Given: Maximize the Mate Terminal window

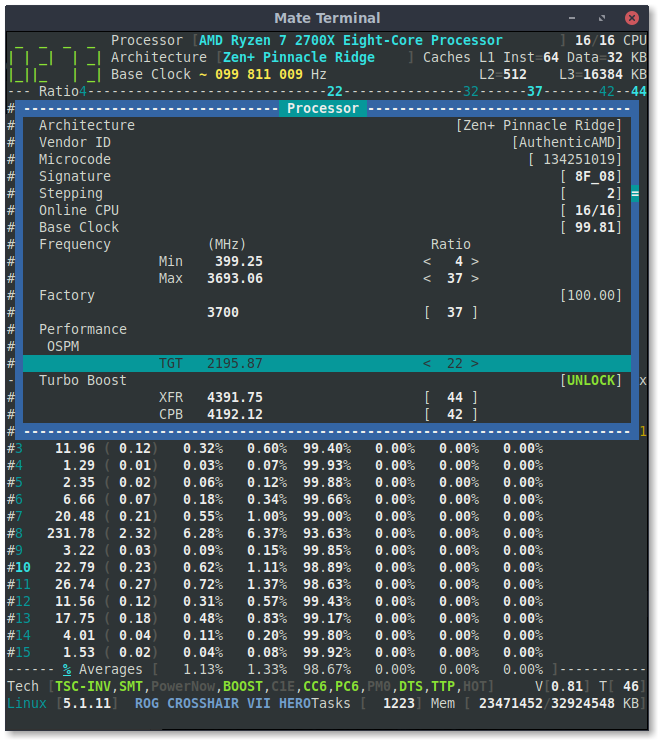Looking at the screenshot, I should (x=602, y=18).
